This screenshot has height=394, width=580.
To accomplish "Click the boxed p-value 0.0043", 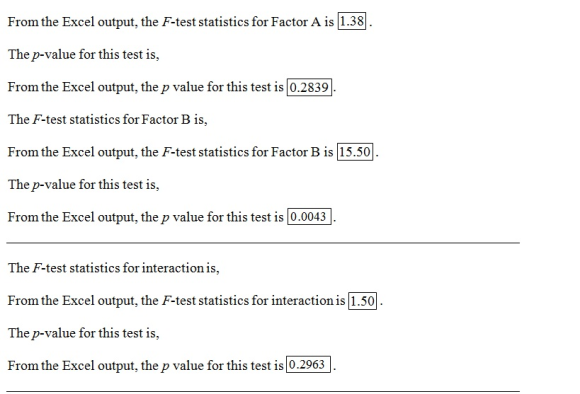I will click(309, 216).
